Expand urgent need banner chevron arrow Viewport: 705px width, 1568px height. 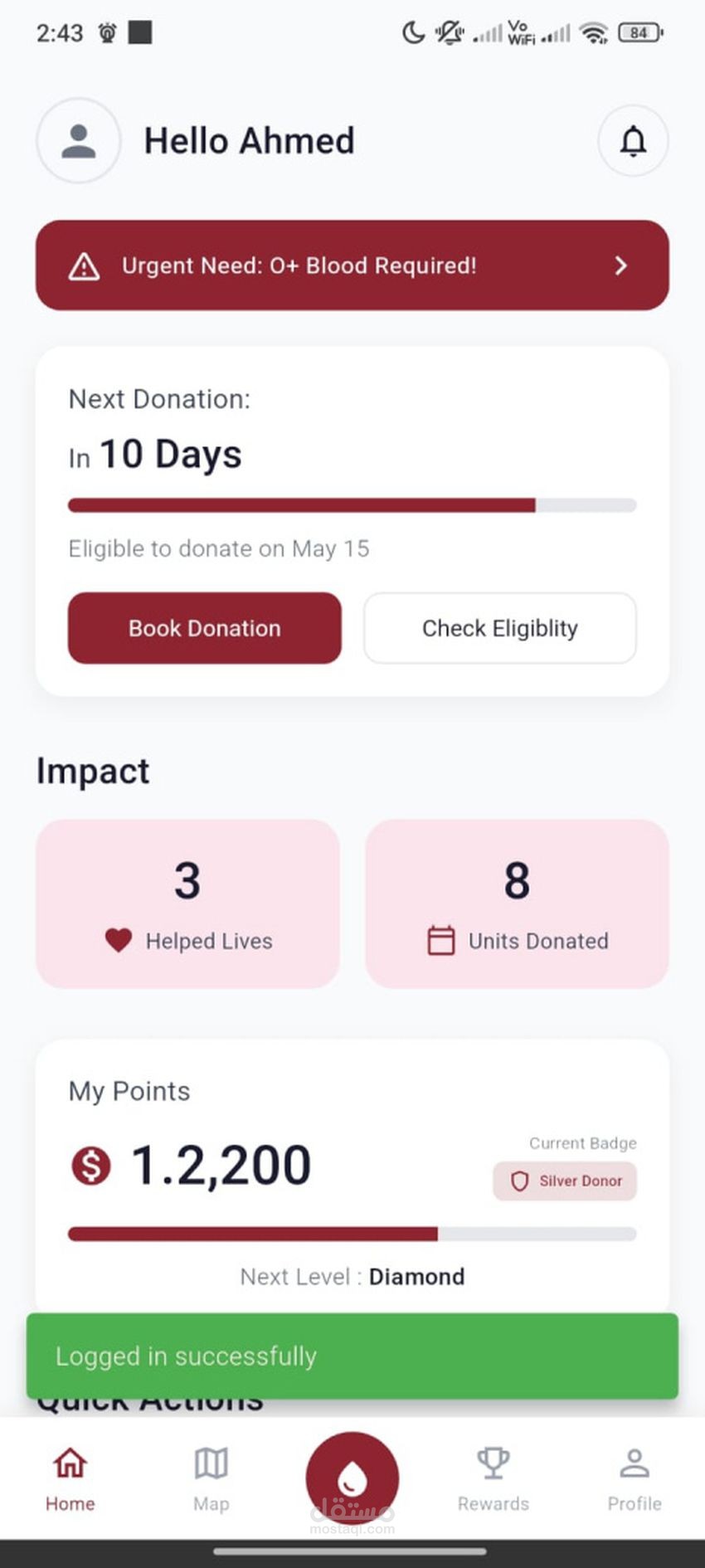tap(620, 265)
